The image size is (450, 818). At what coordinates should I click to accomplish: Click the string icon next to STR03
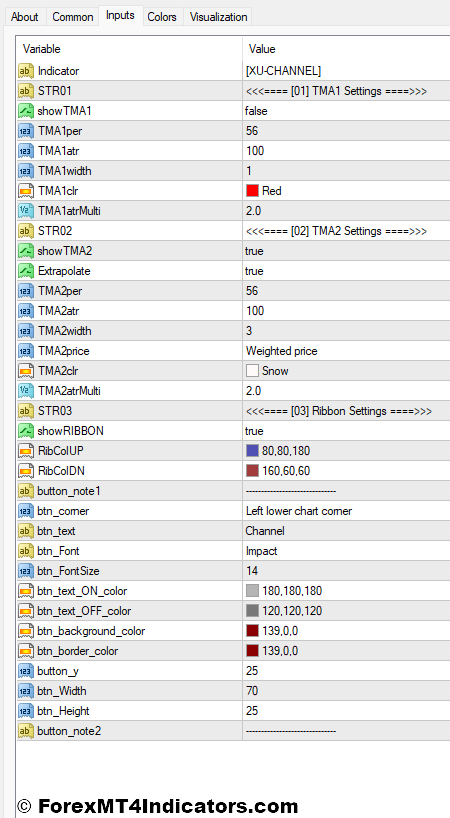click(x=26, y=411)
